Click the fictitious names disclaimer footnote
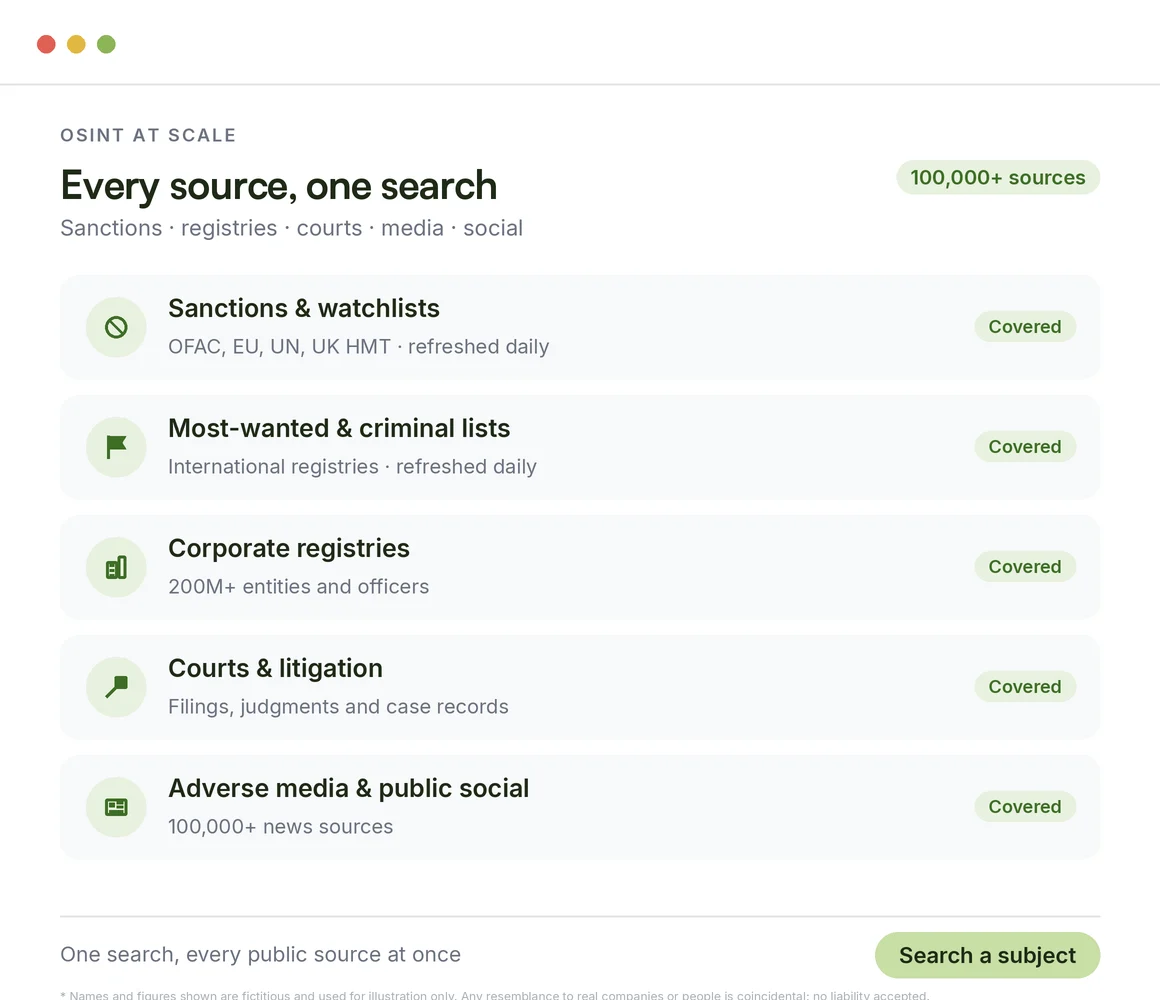1160x1000 pixels. click(494, 995)
